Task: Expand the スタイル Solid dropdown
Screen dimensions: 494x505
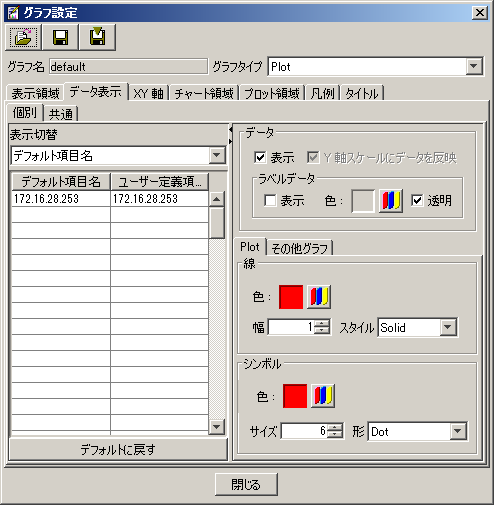Action: coord(448,327)
